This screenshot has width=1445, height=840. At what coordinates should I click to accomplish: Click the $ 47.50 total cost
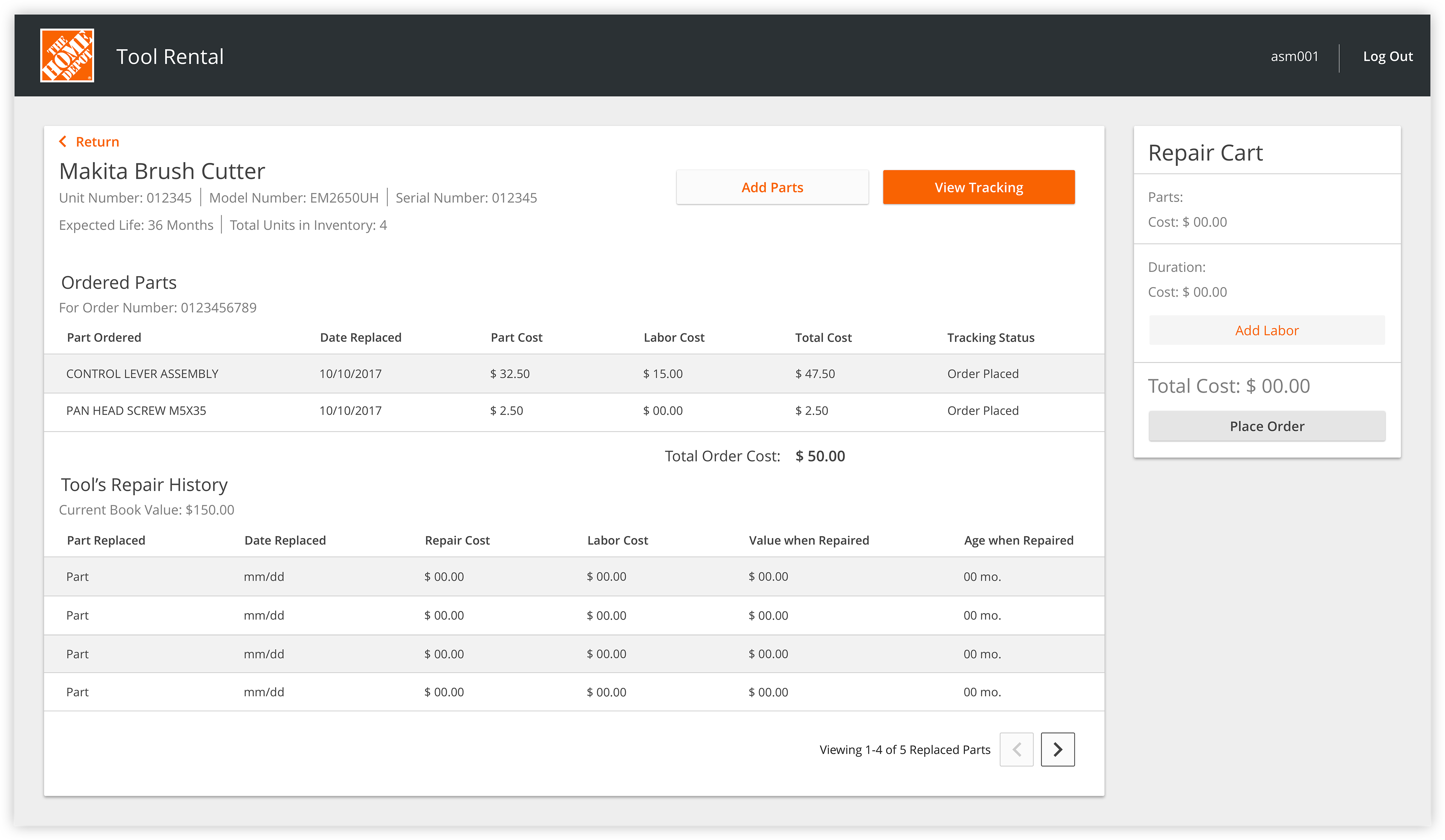click(x=815, y=374)
